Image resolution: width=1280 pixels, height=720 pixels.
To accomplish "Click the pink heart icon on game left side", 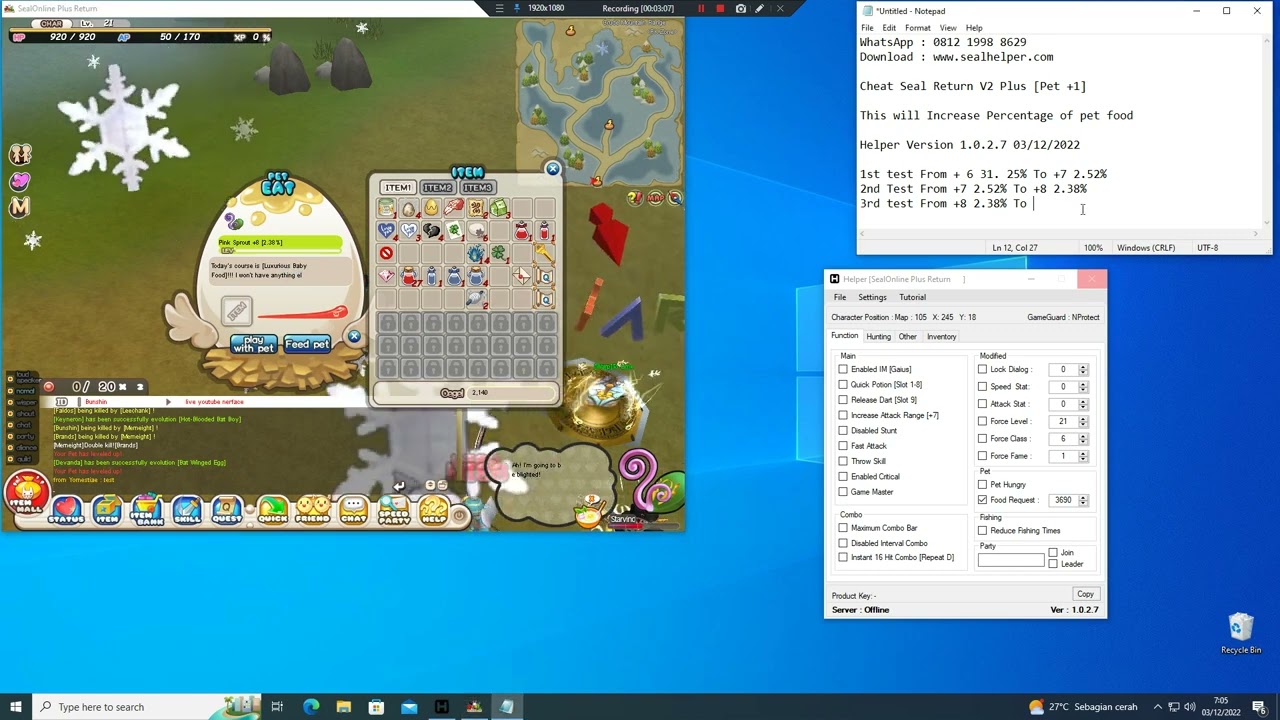I will click(x=20, y=181).
